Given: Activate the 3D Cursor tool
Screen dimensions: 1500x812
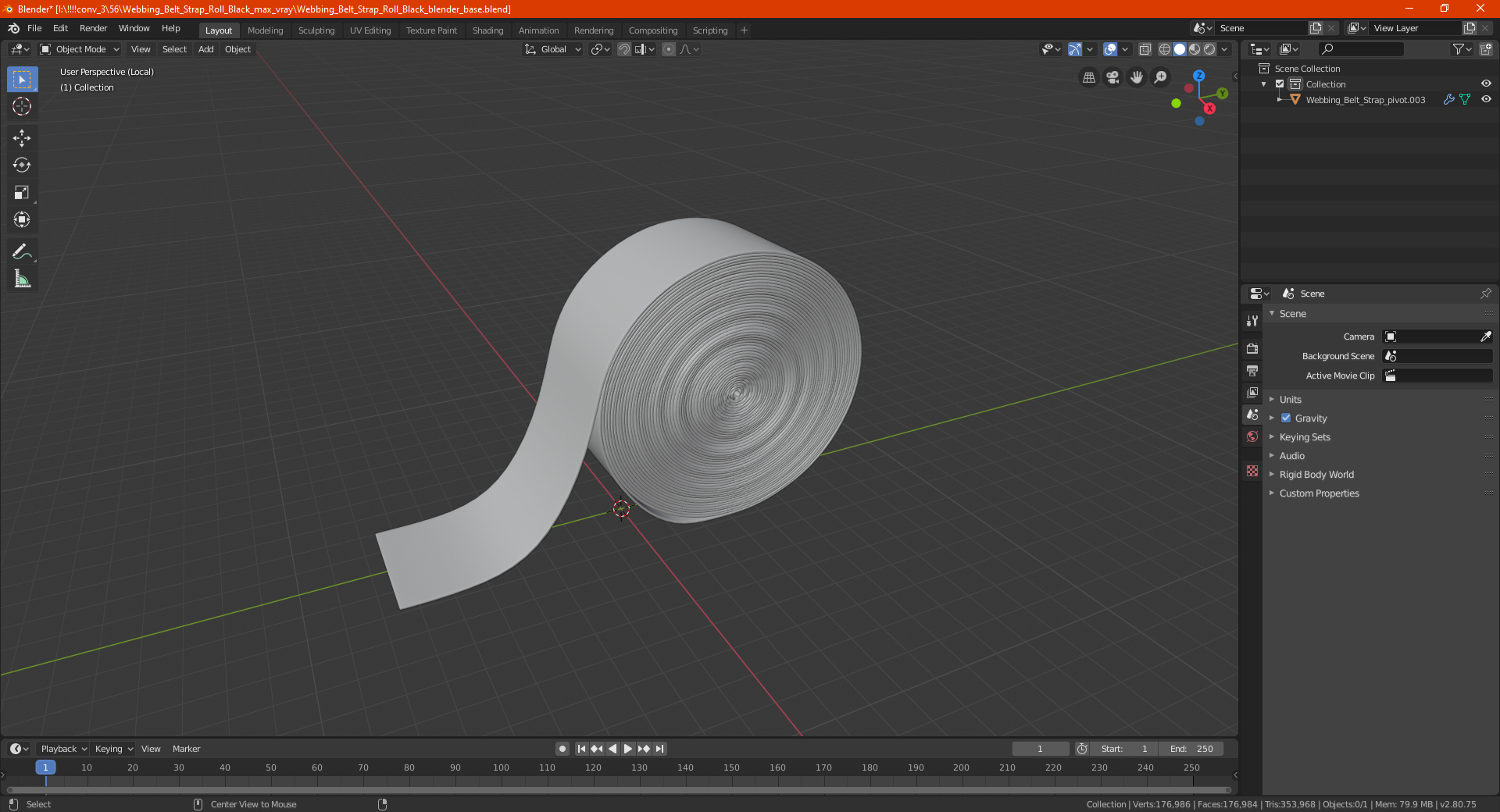Looking at the screenshot, I should coord(22,106).
